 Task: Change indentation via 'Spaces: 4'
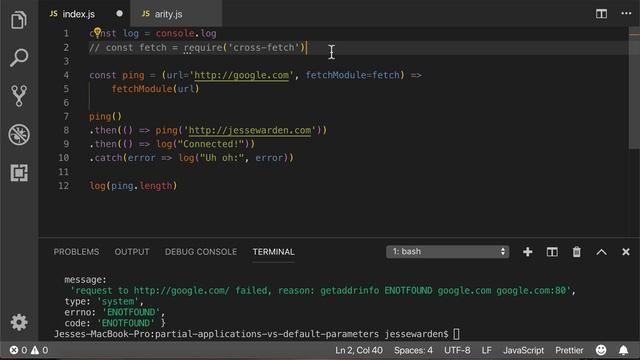[x=413, y=350]
